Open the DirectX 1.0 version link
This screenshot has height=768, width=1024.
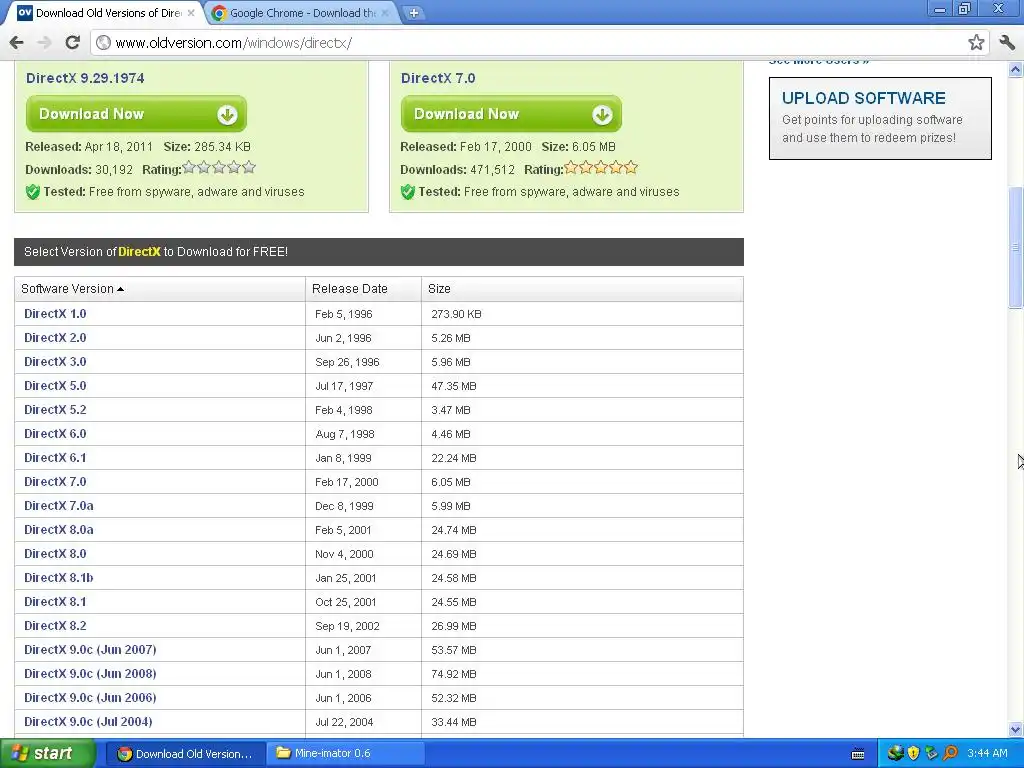(55, 314)
